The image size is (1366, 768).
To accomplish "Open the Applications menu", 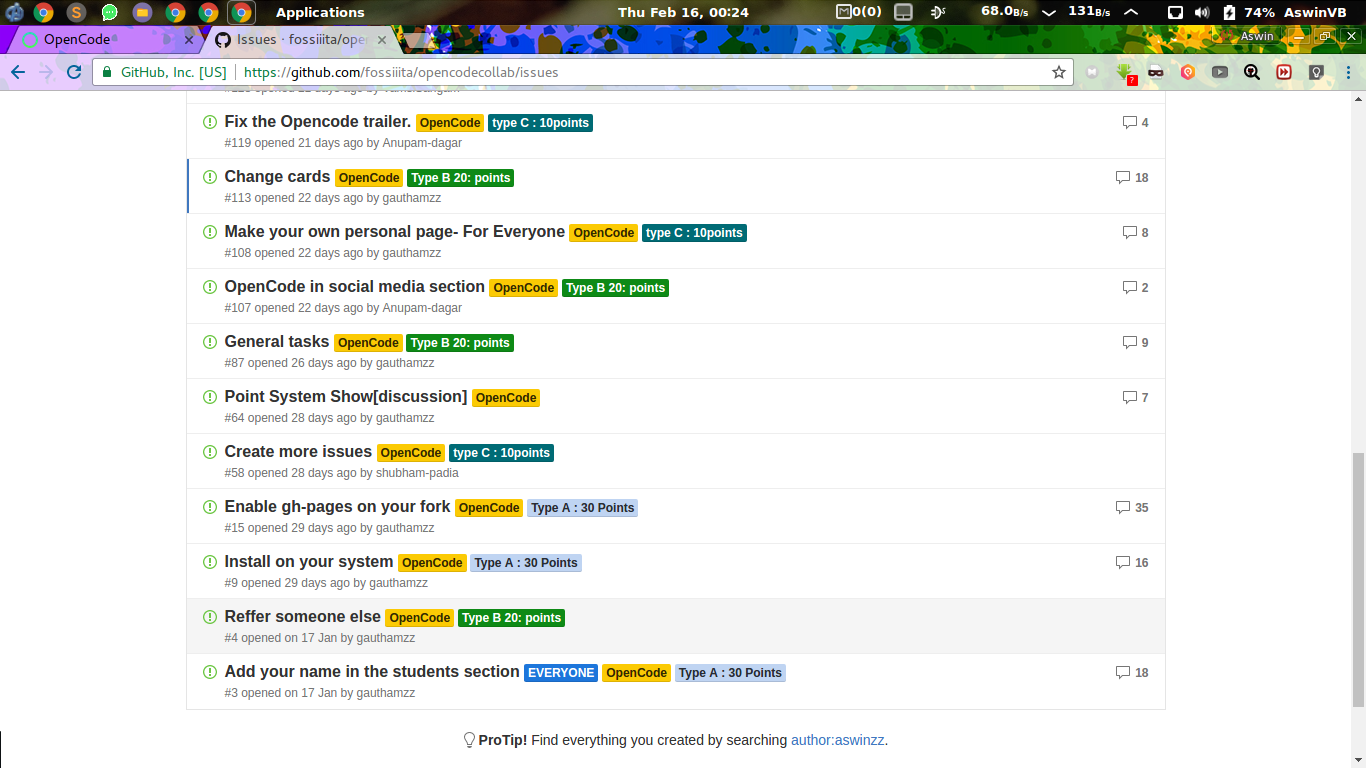I will [320, 12].
